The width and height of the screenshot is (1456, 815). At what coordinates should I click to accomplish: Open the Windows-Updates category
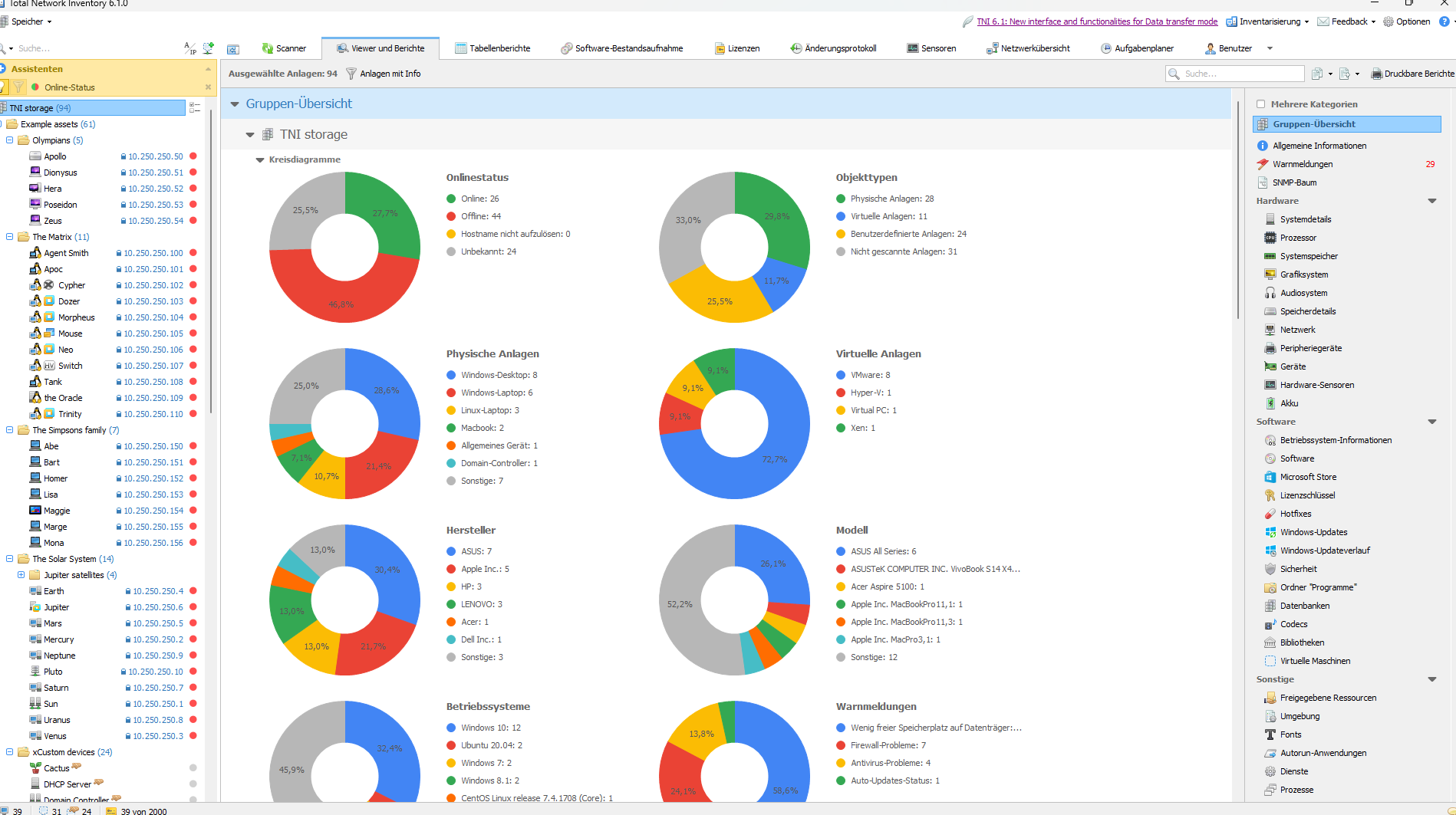[1313, 532]
